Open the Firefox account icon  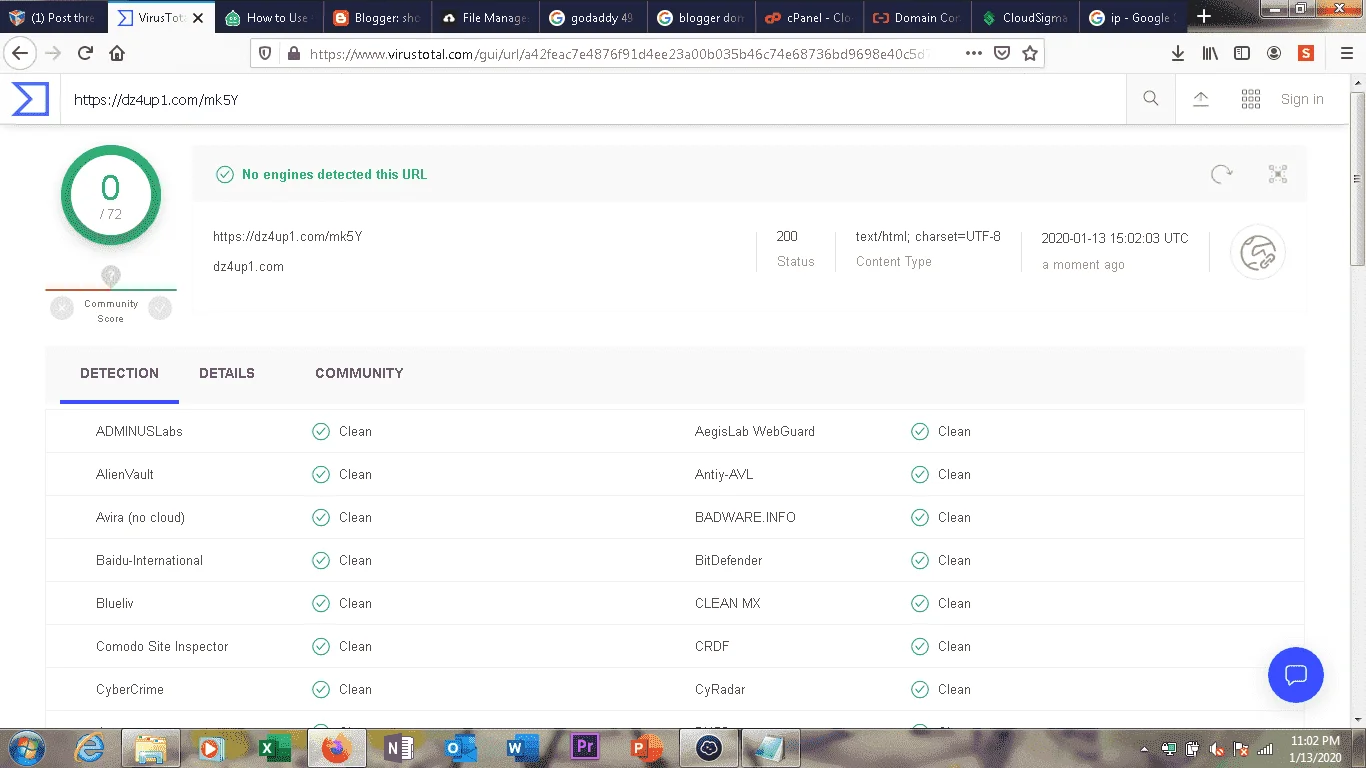click(1274, 53)
